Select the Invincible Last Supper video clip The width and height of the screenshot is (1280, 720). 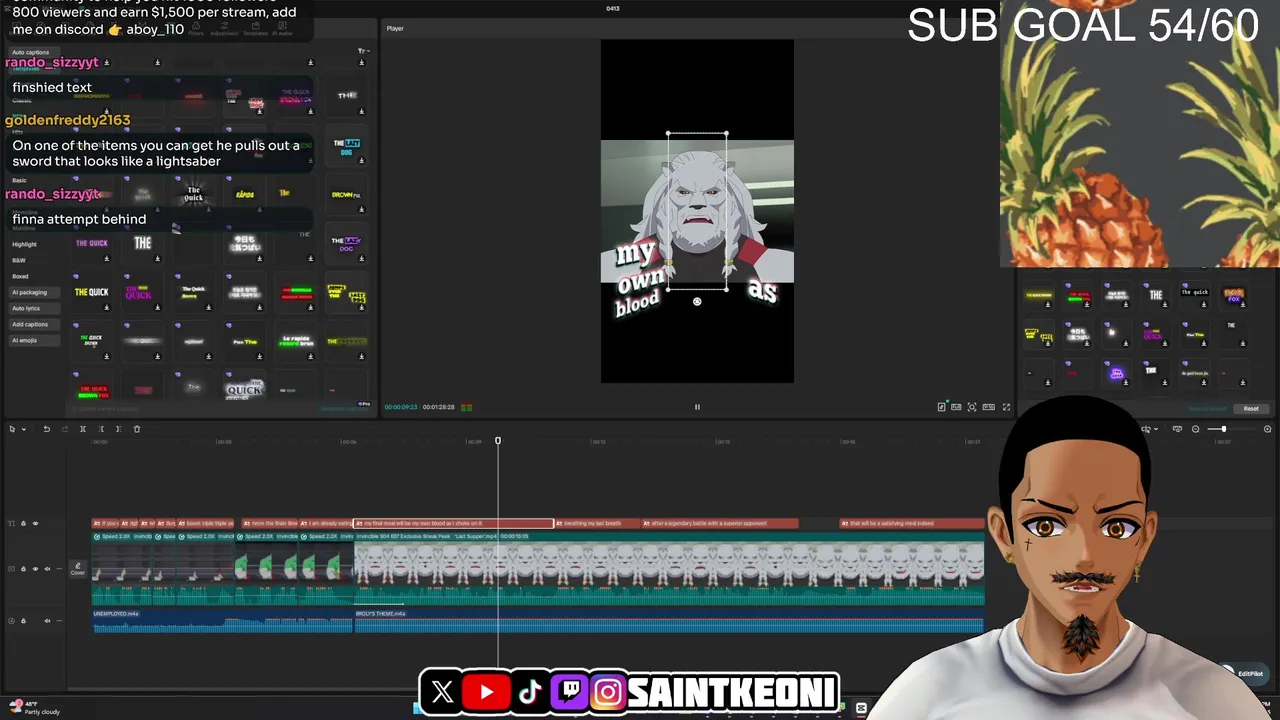point(669,568)
